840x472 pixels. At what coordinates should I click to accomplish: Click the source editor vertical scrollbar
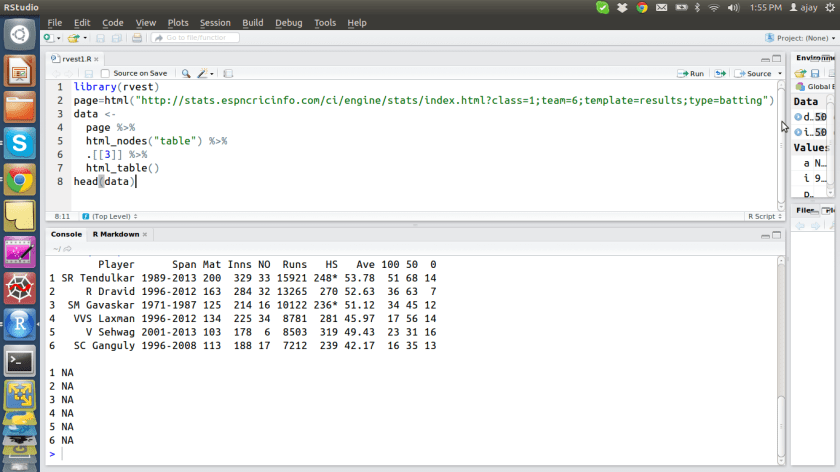781,145
